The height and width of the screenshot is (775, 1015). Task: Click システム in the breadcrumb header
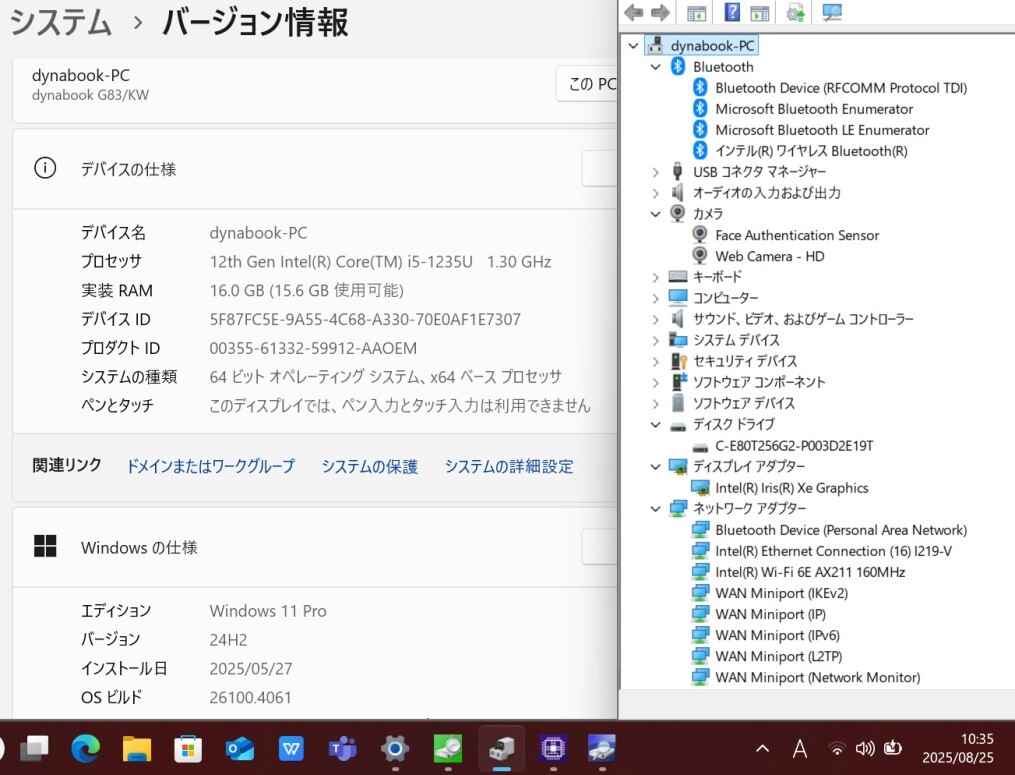pyautogui.click(x=60, y=21)
